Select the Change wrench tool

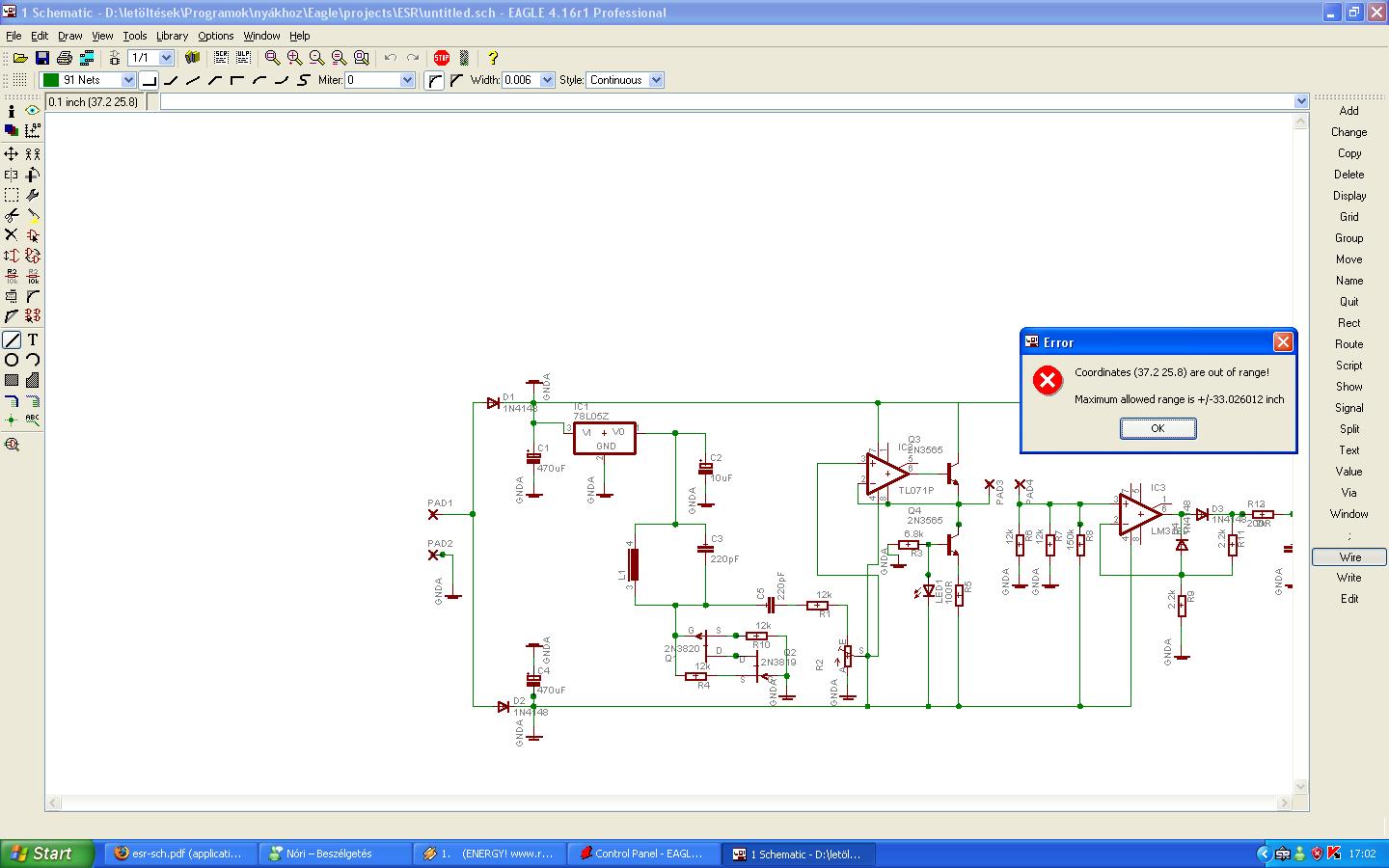coord(33,196)
